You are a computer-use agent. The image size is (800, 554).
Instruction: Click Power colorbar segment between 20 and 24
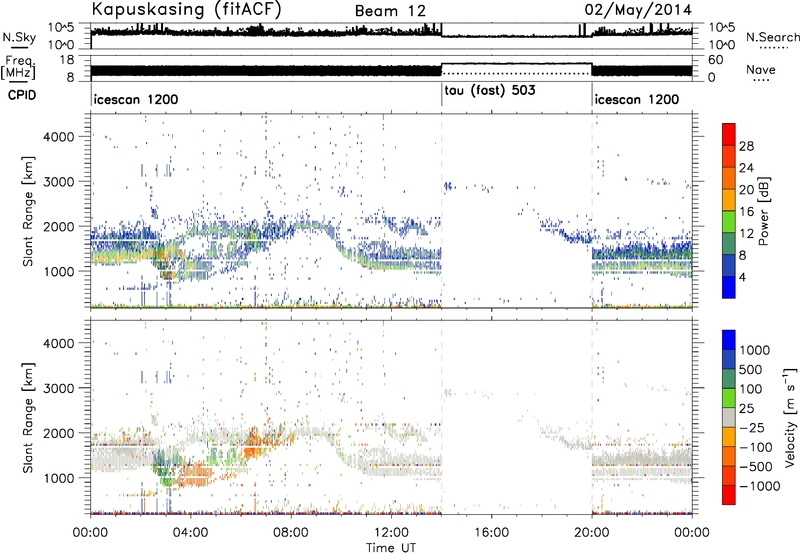pyautogui.click(x=729, y=178)
